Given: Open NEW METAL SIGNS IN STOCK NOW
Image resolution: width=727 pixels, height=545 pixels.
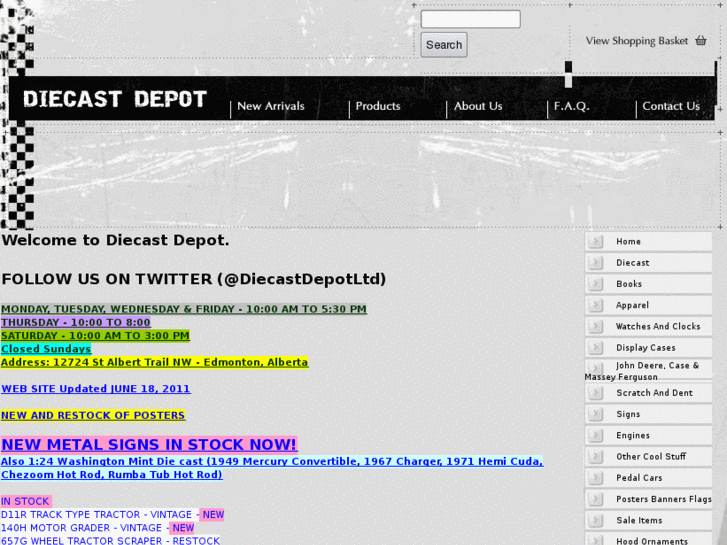Looking at the screenshot, I should pyautogui.click(x=149, y=444).
